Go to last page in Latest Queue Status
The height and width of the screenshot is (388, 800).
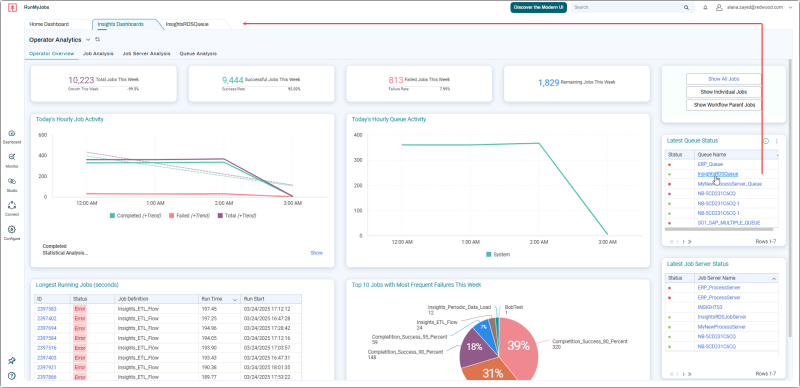point(690,241)
